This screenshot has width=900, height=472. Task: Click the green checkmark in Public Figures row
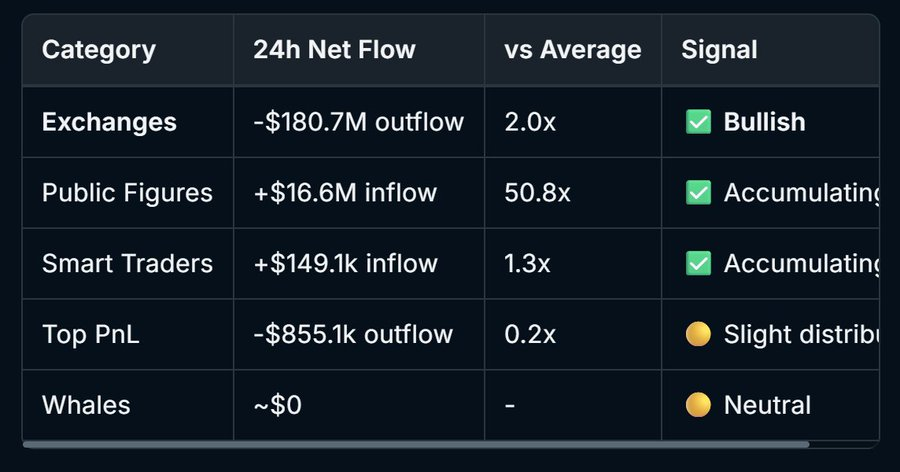698,193
